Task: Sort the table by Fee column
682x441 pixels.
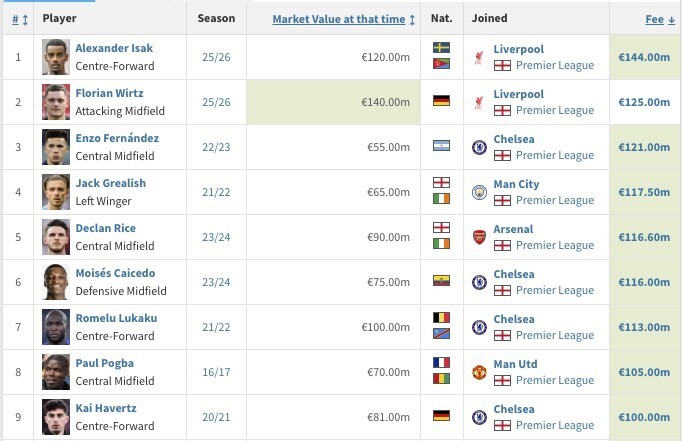Action: click(657, 19)
